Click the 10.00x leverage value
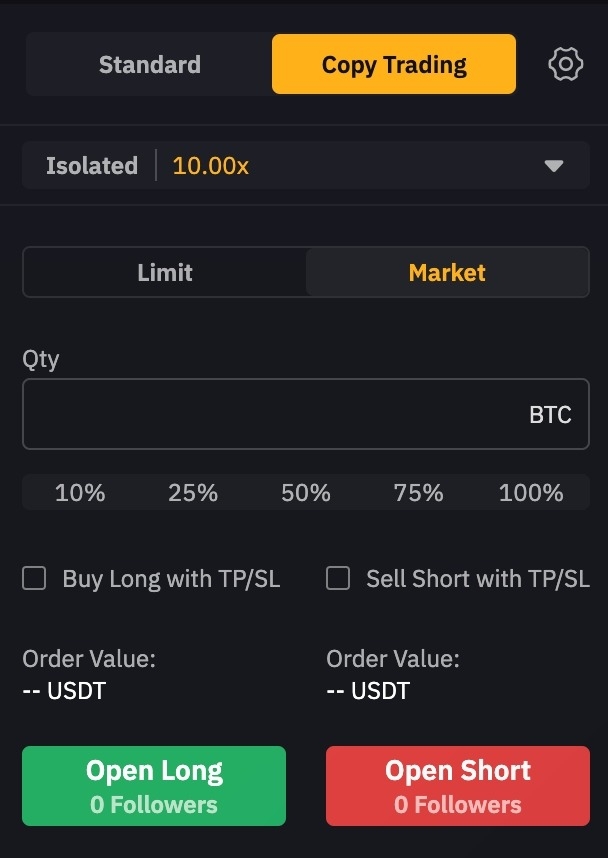 (x=210, y=166)
